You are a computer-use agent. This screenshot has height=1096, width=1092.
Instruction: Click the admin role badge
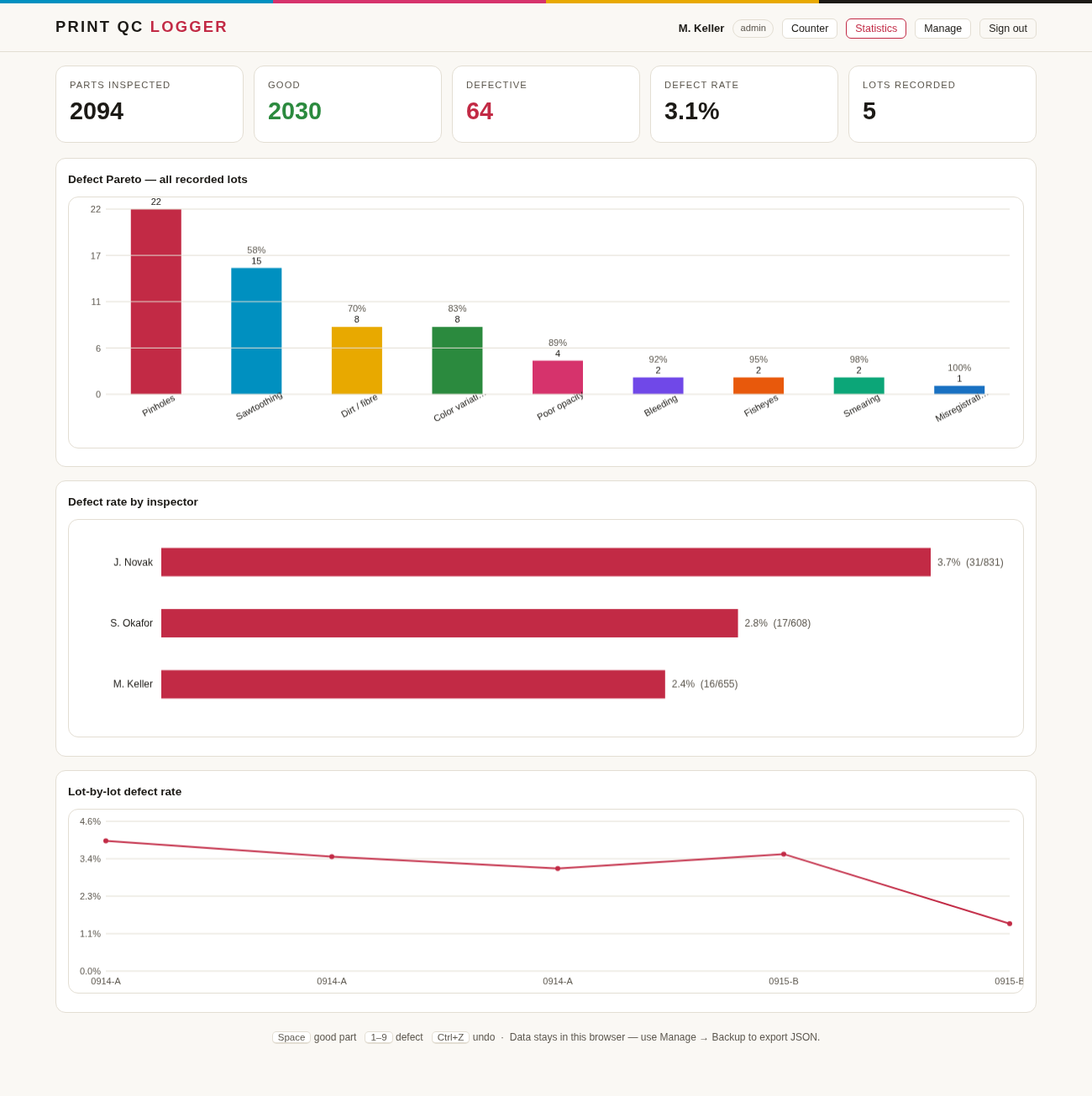tap(753, 29)
